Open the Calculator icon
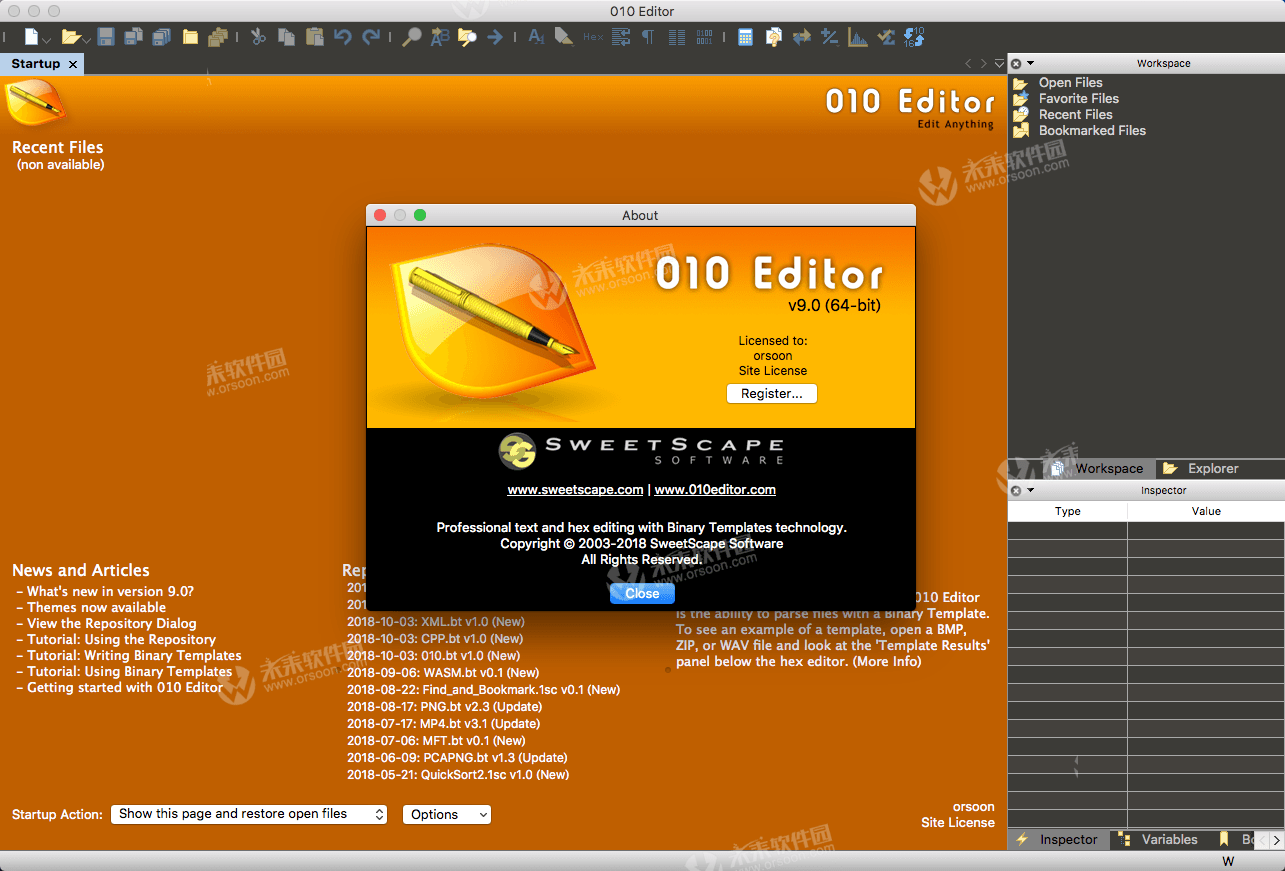 tap(745, 37)
